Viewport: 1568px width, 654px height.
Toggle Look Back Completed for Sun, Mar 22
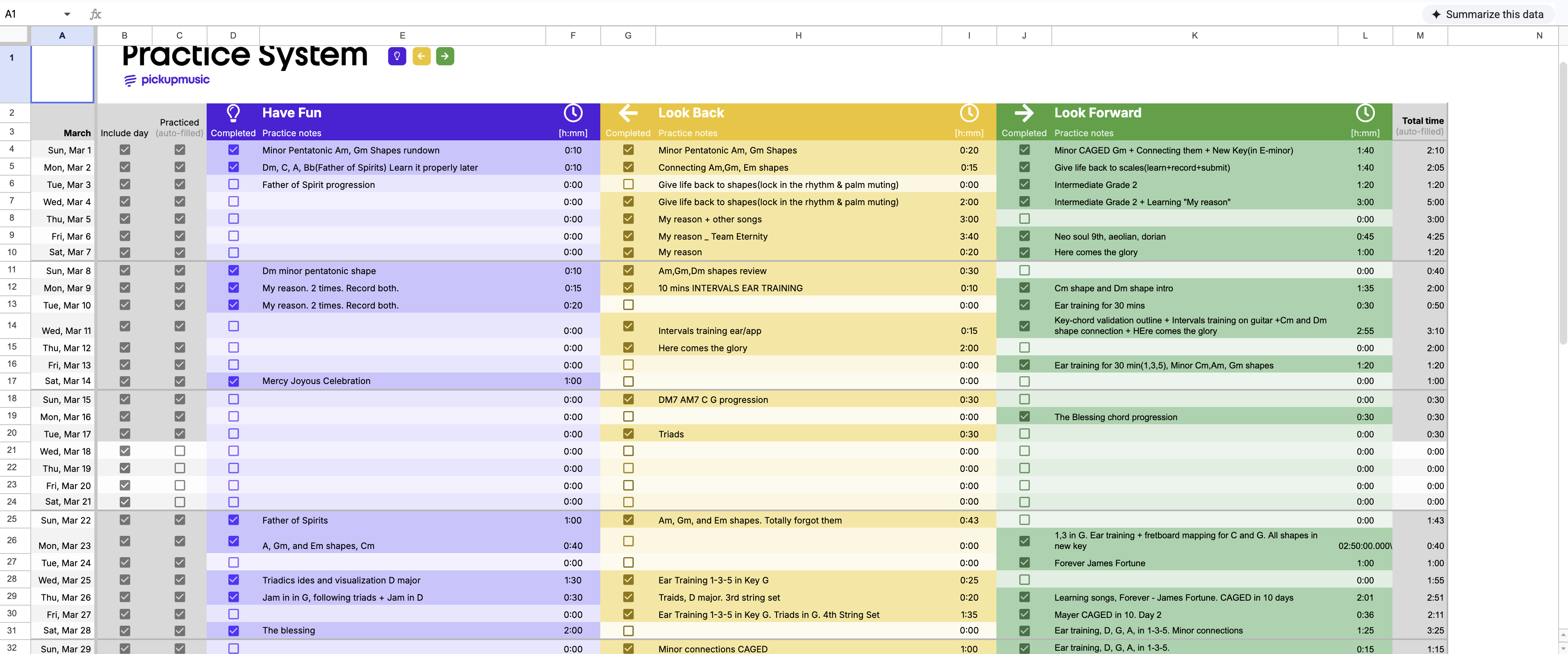tap(628, 520)
